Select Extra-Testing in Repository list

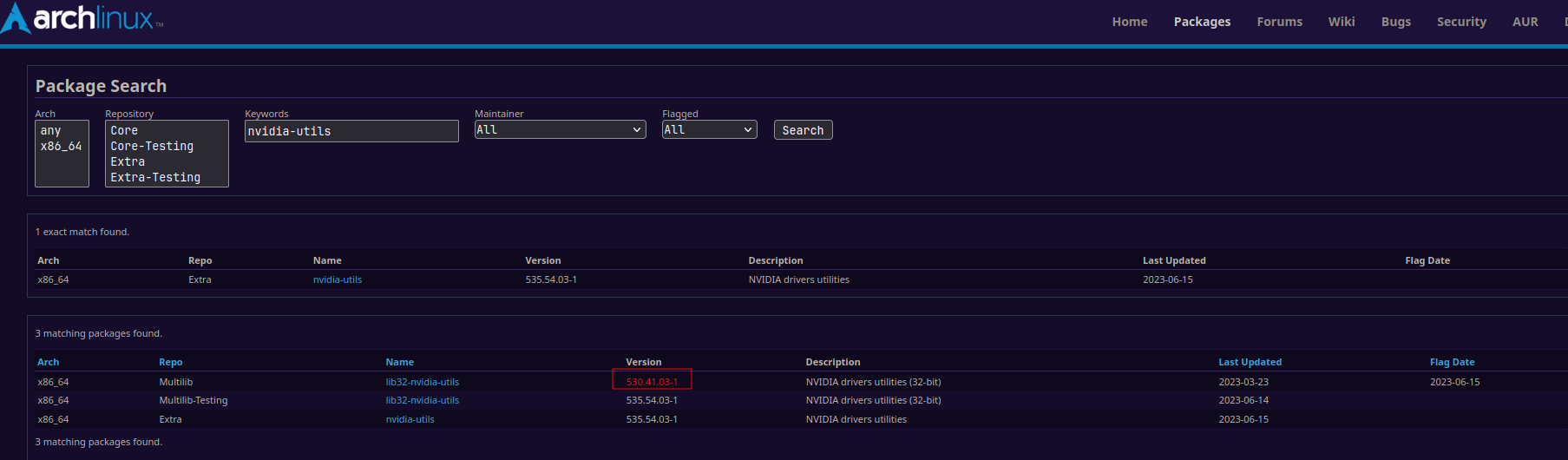pos(167,177)
